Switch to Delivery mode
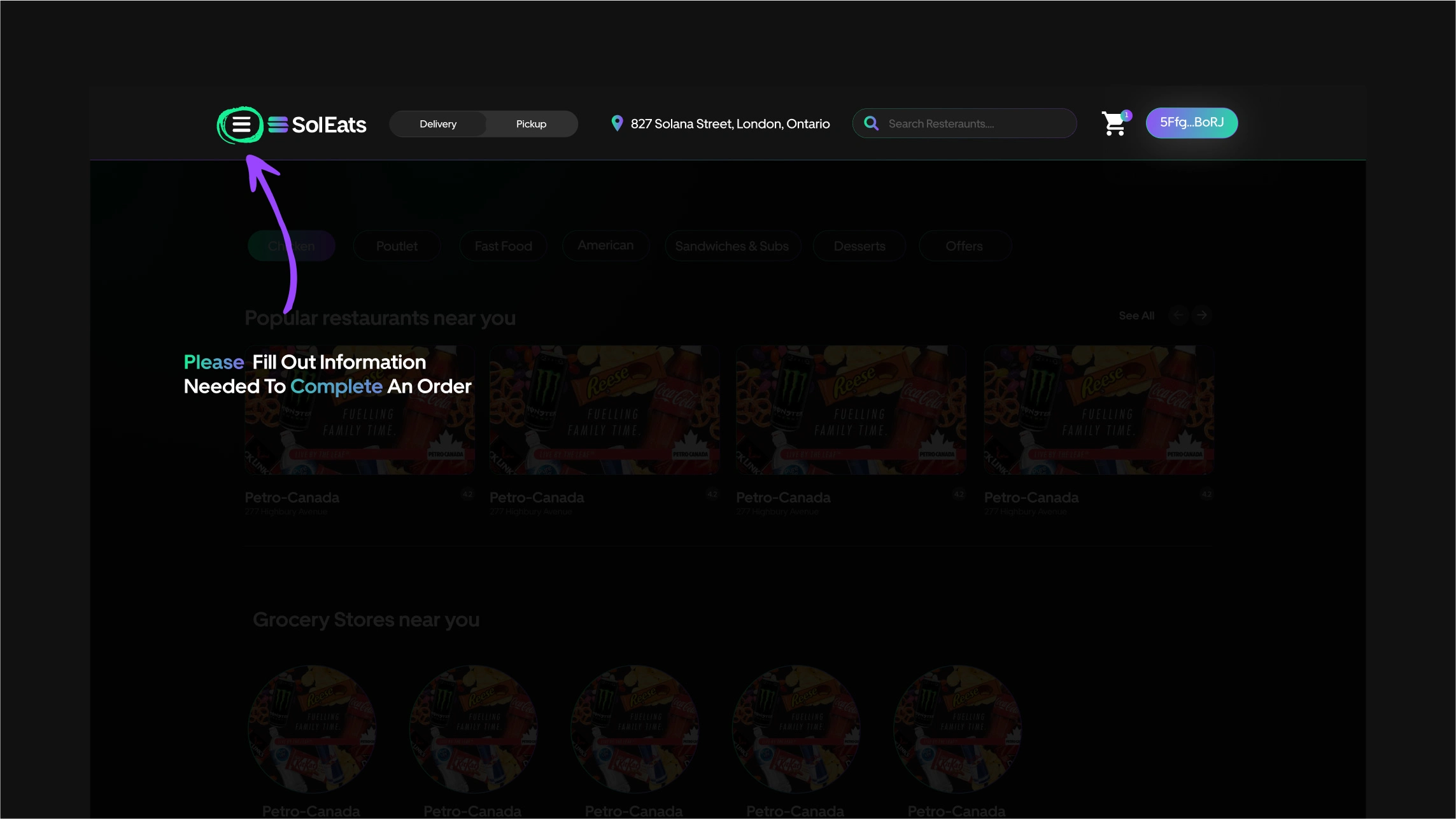 pos(438,124)
